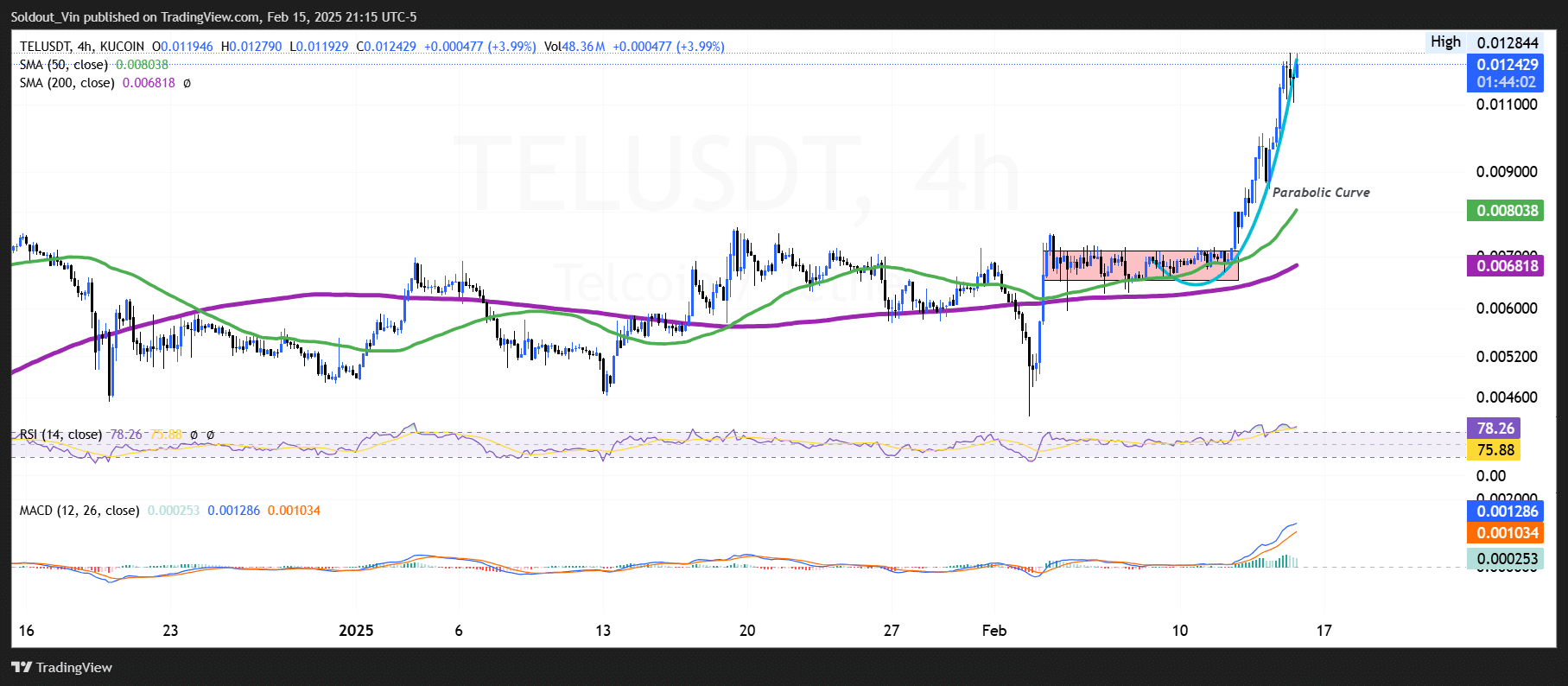Screen dimensions: 1568x686
Task: Click the purple 0.006818 price axis tag
Action: [x=1507, y=266]
